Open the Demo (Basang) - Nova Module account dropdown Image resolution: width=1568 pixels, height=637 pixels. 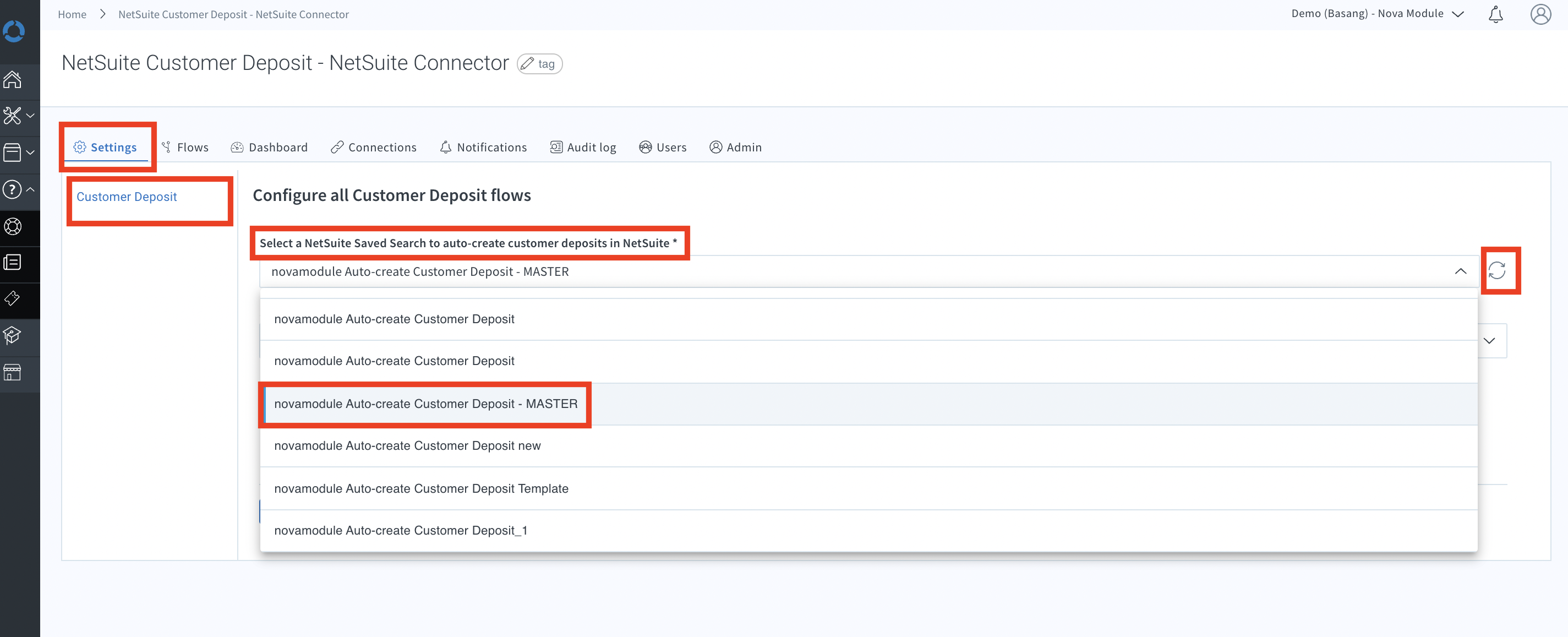[1377, 13]
